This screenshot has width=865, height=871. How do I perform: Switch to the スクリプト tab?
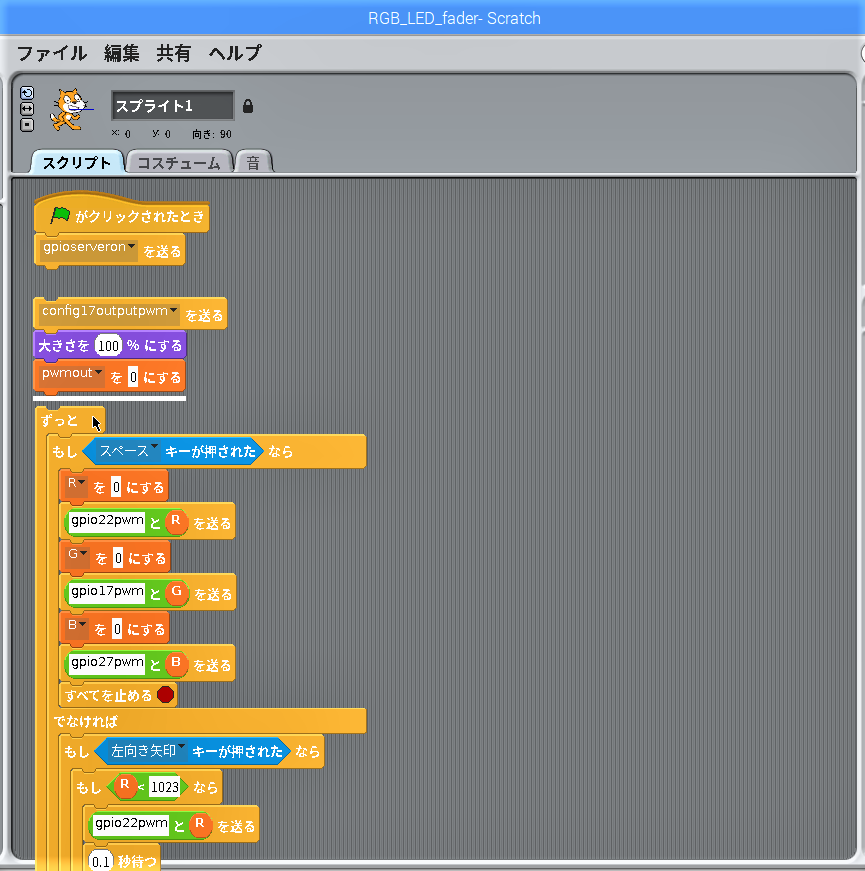point(77,162)
